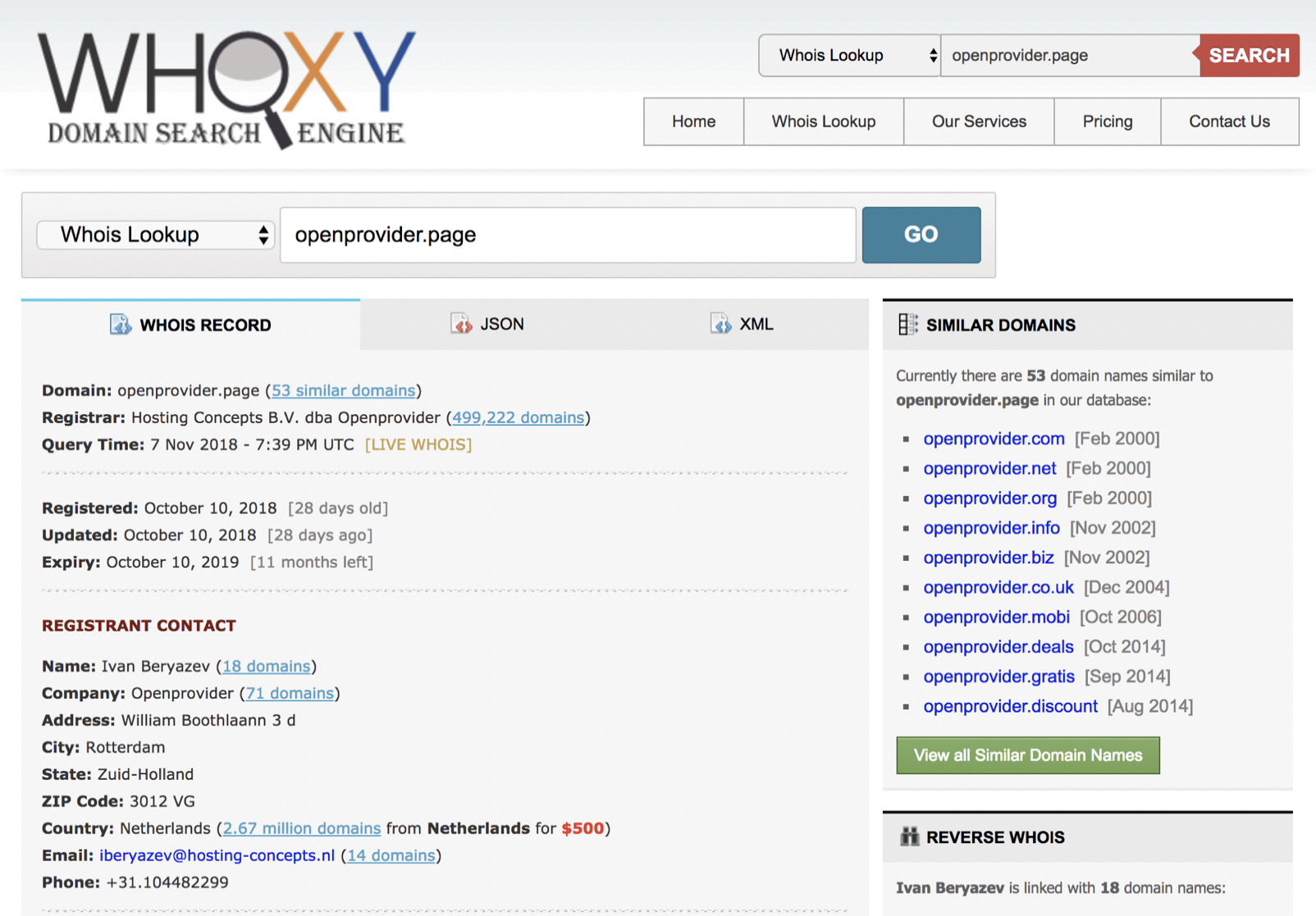Click the $500 price text
The width and height of the screenshot is (1316, 916).
(x=583, y=828)
